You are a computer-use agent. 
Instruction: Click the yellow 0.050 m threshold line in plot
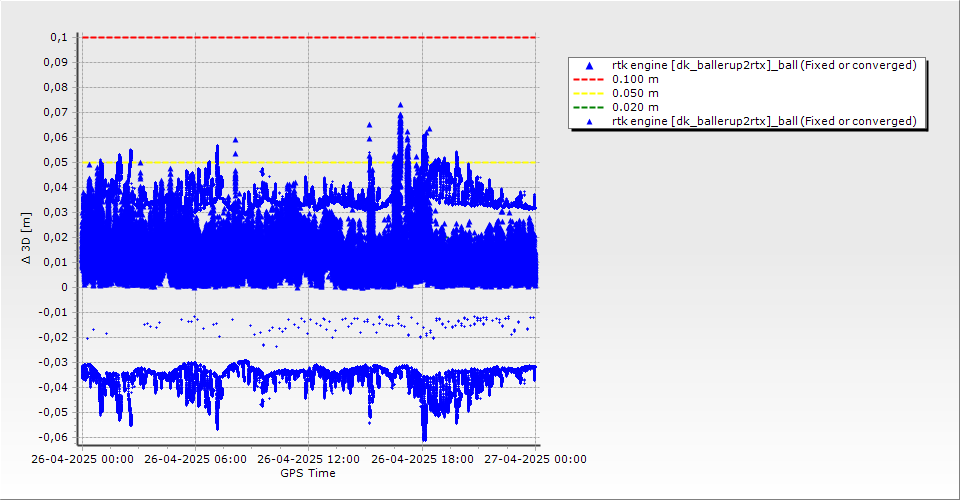point(309,162)
